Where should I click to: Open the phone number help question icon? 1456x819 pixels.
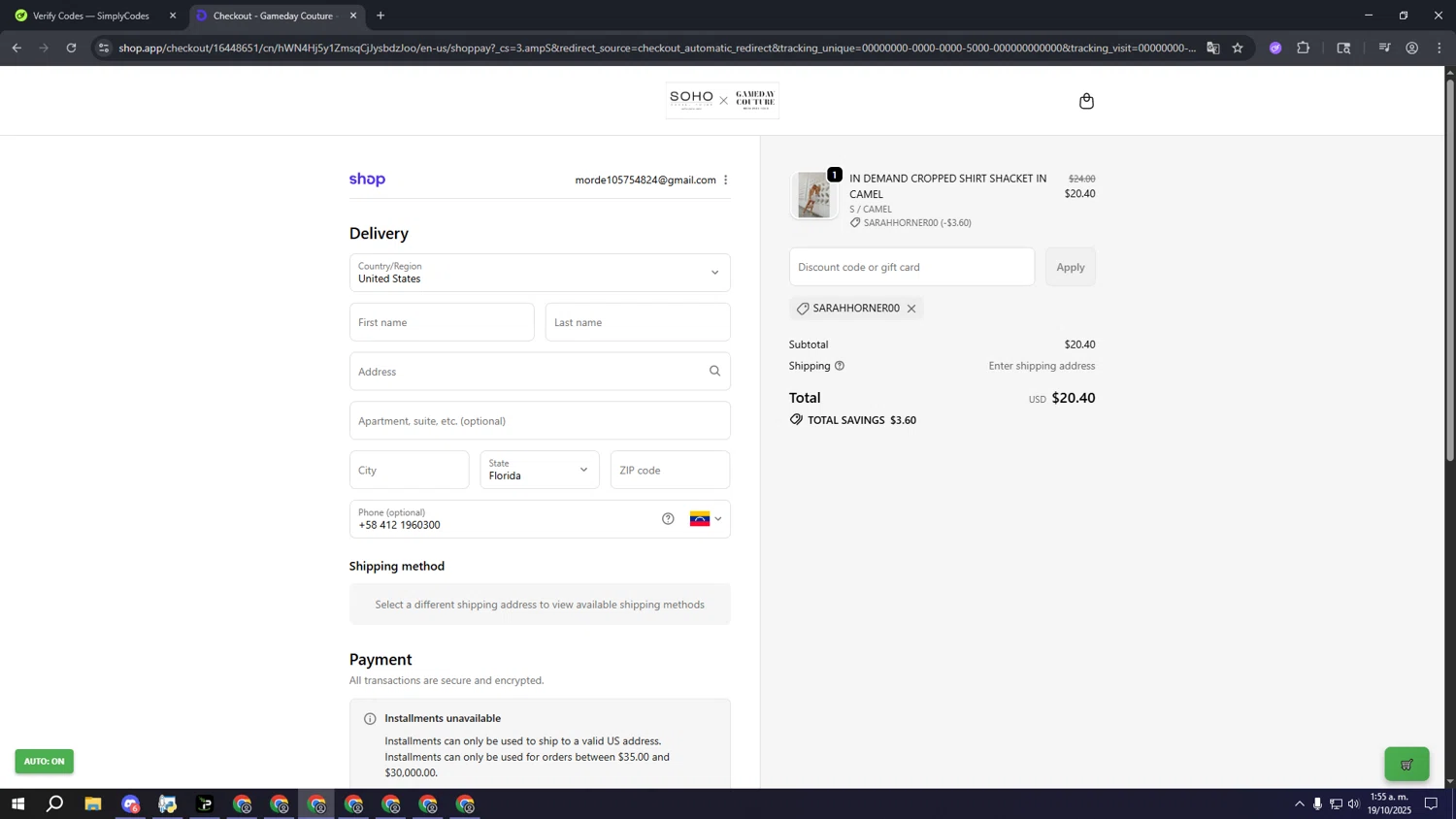(668, 519)
